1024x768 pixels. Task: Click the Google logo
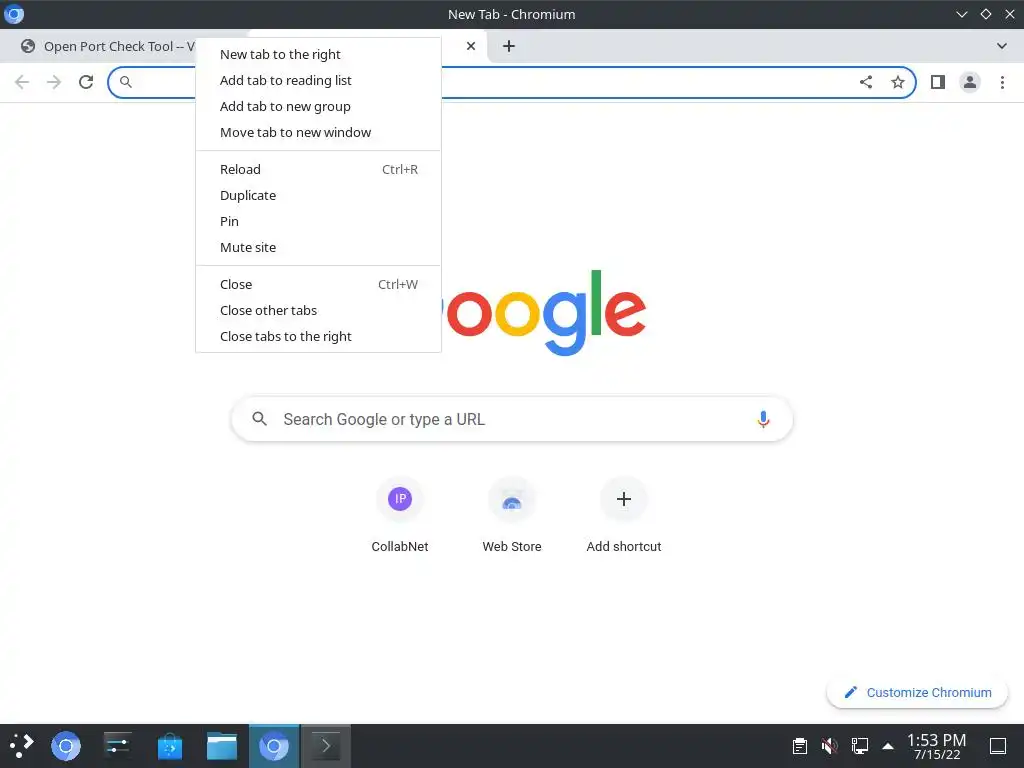pos(545,312)
